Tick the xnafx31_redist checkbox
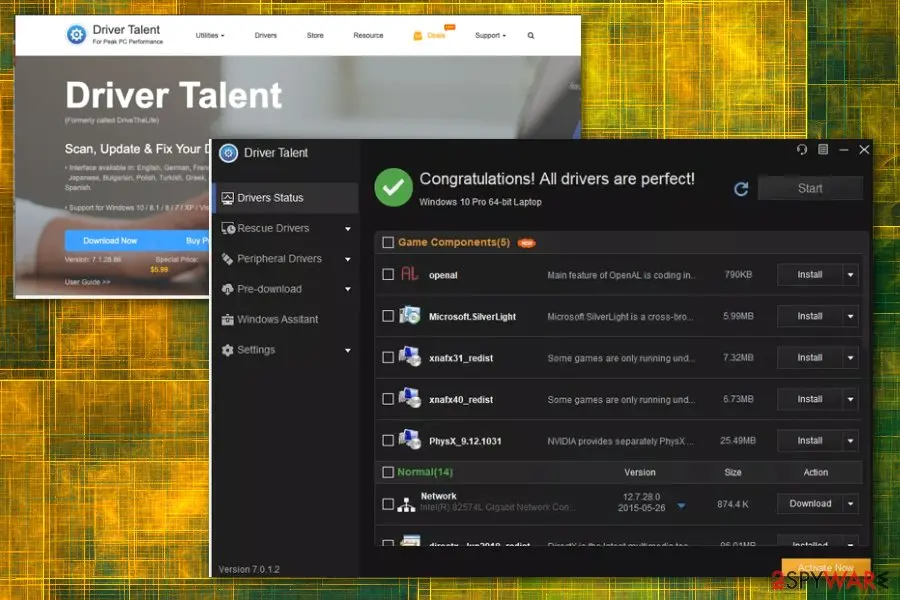 point(388,358)
